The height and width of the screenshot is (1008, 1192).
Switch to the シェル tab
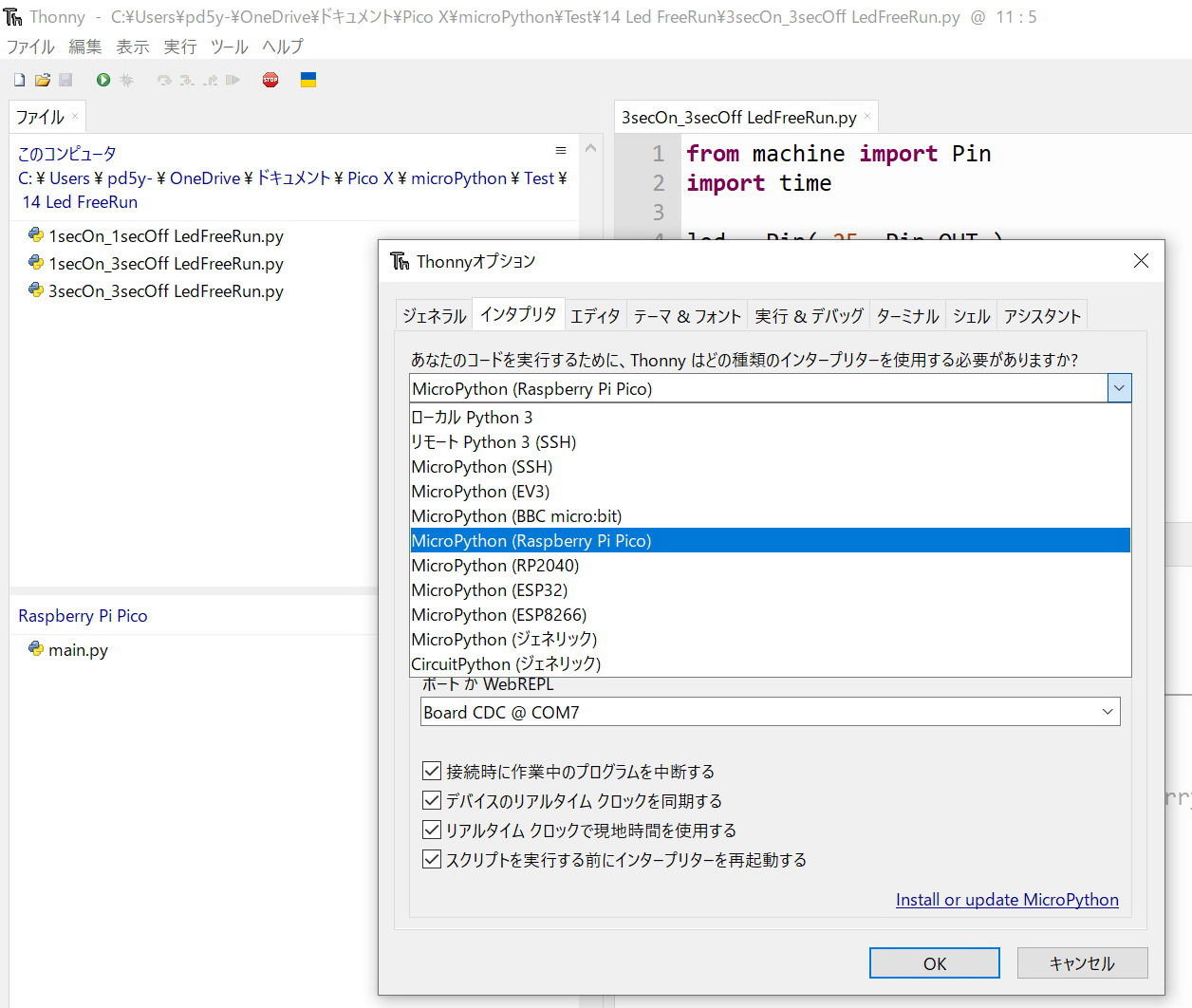click(x=972, y=316)
